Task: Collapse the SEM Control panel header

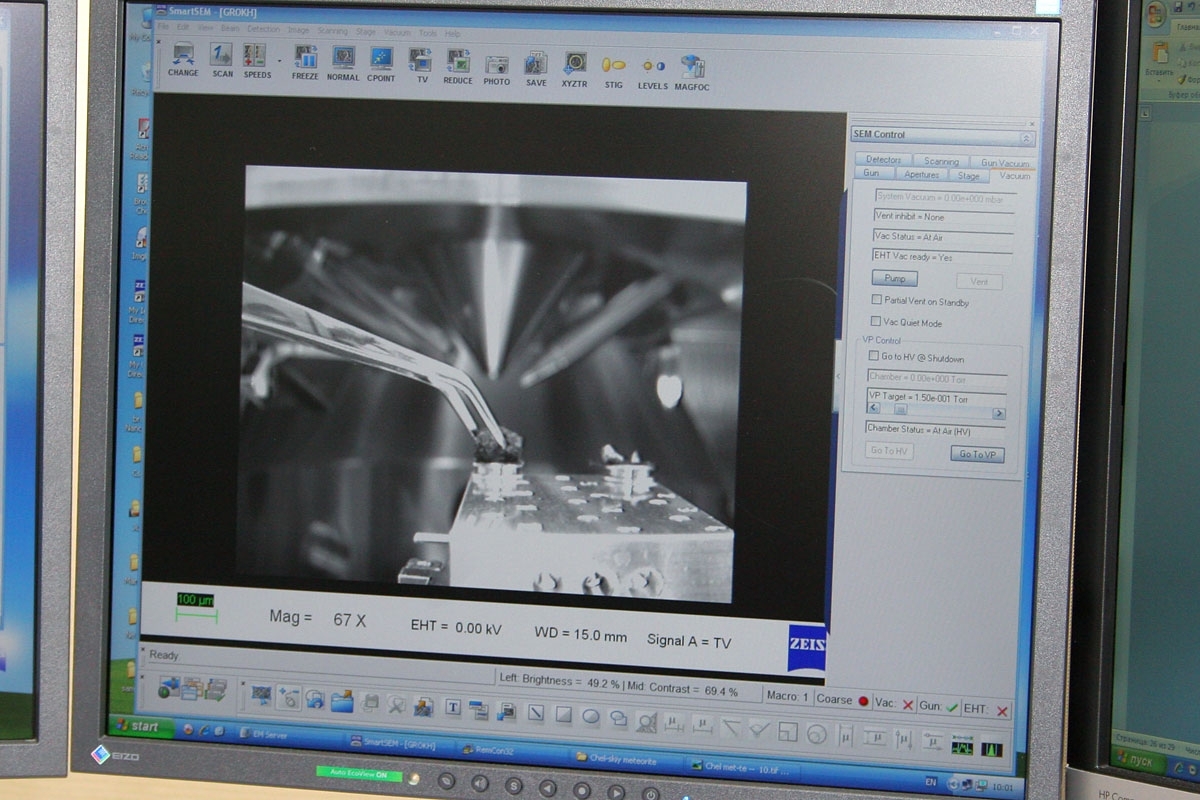Action: (x=1025, y=138)
